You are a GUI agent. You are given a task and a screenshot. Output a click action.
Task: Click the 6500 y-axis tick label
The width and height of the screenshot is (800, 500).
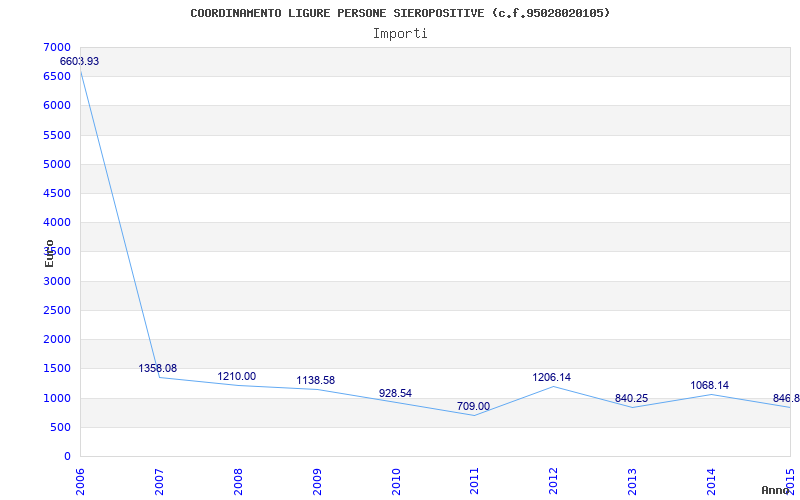tap(58, 77)
